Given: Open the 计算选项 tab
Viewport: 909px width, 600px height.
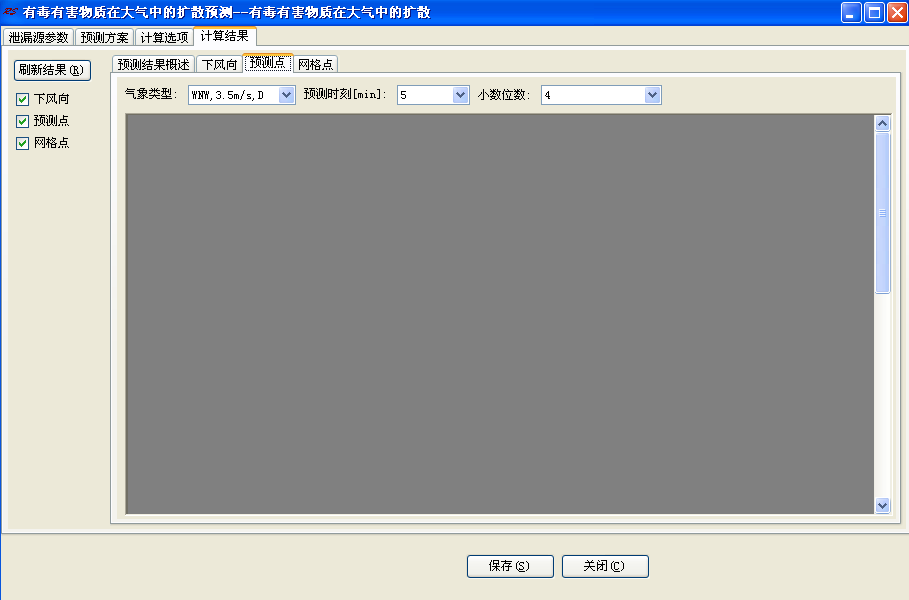Looking at the screenshot, I should [164, 37].
